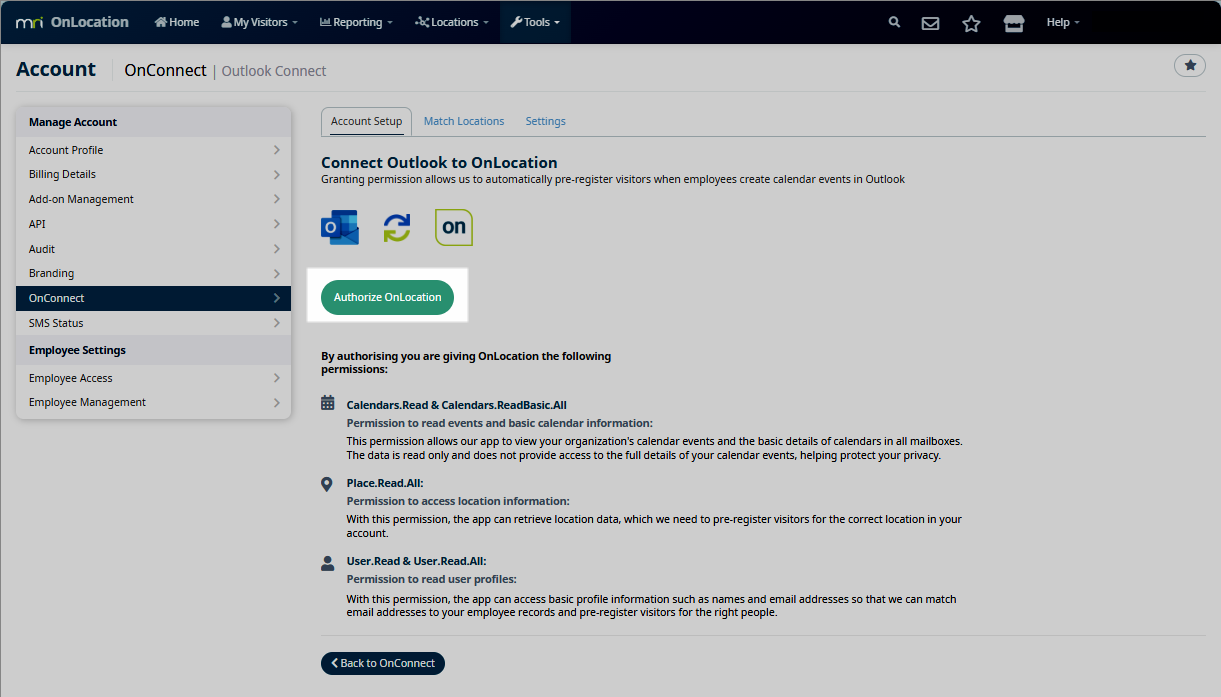Click the Back to OnConnect button
This screenshot has height=697, width=1221.
pyautogui.click(x=383, y=663)
